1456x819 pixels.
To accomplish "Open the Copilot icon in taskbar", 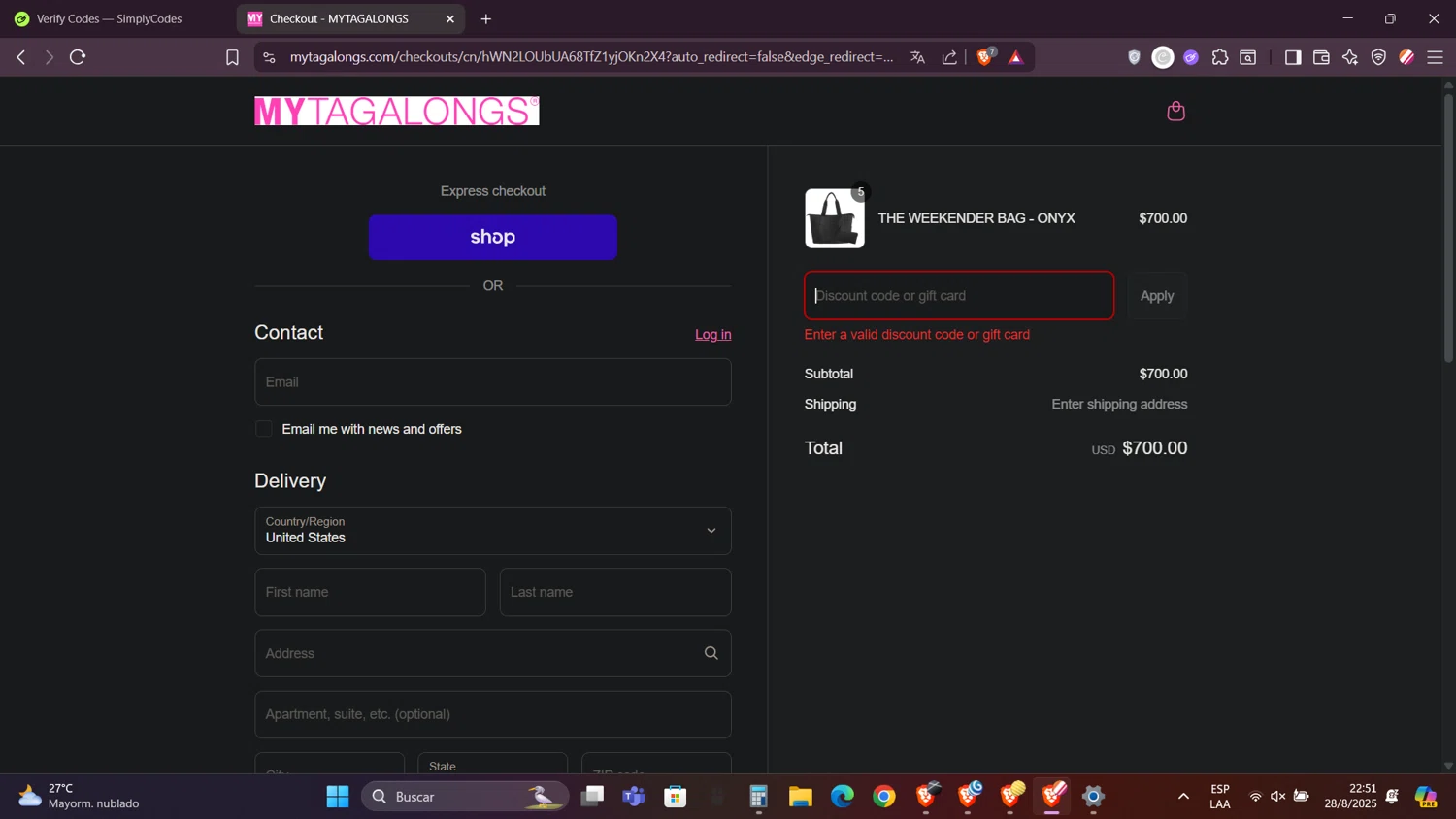I will click(x=1426, y=797).
